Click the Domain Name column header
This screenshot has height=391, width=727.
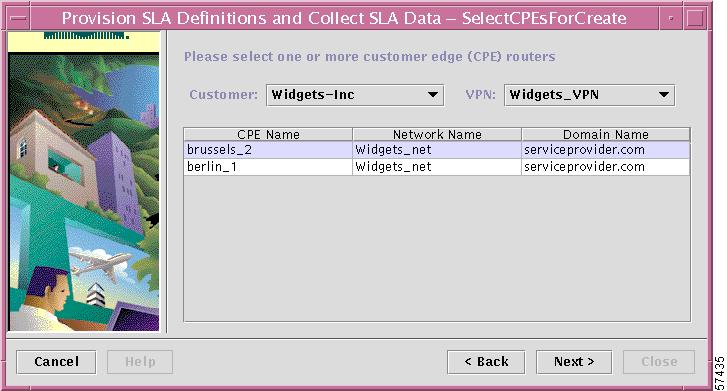[606, 135]
